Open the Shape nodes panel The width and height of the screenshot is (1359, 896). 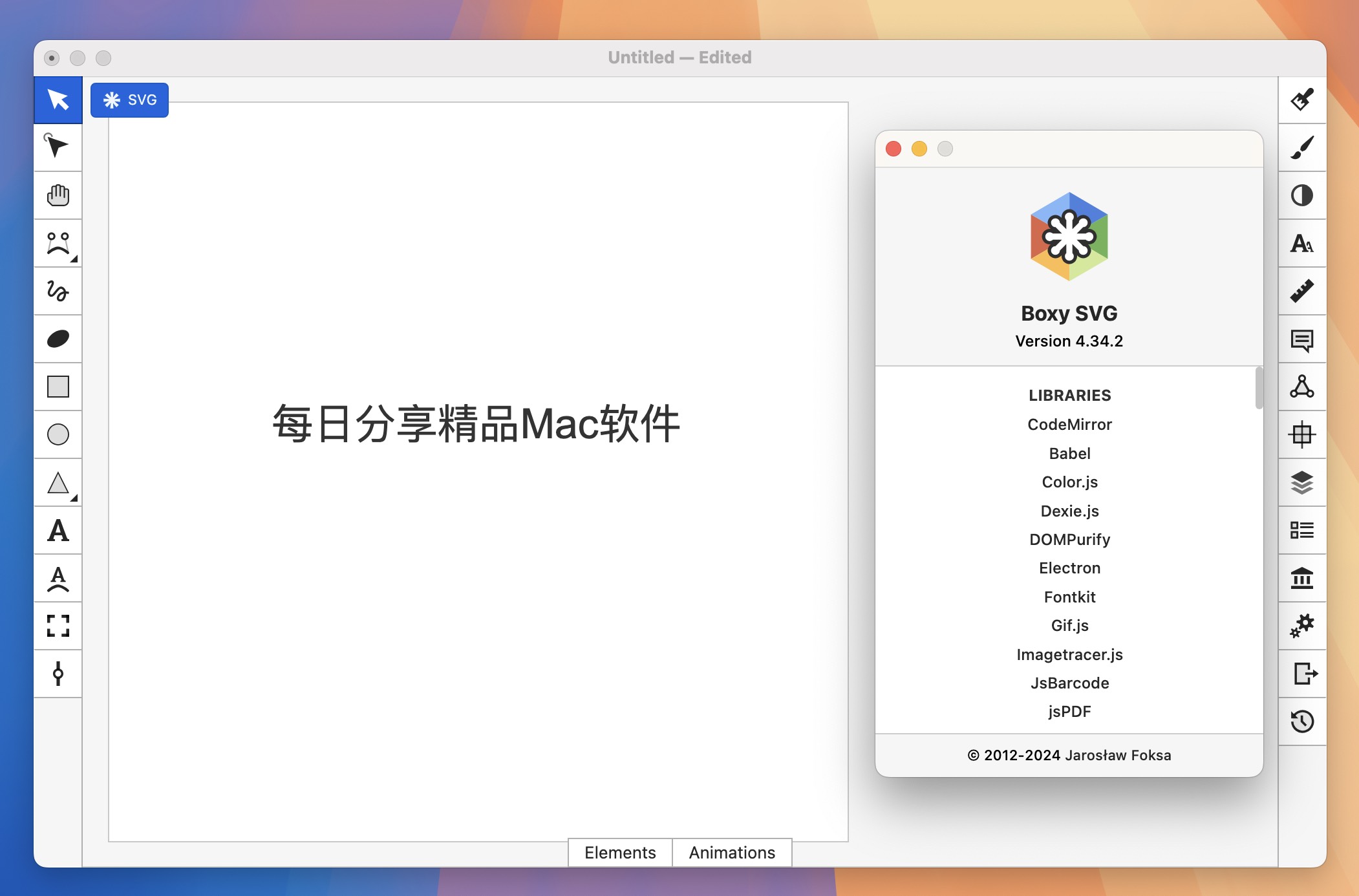pos(1302,387)
